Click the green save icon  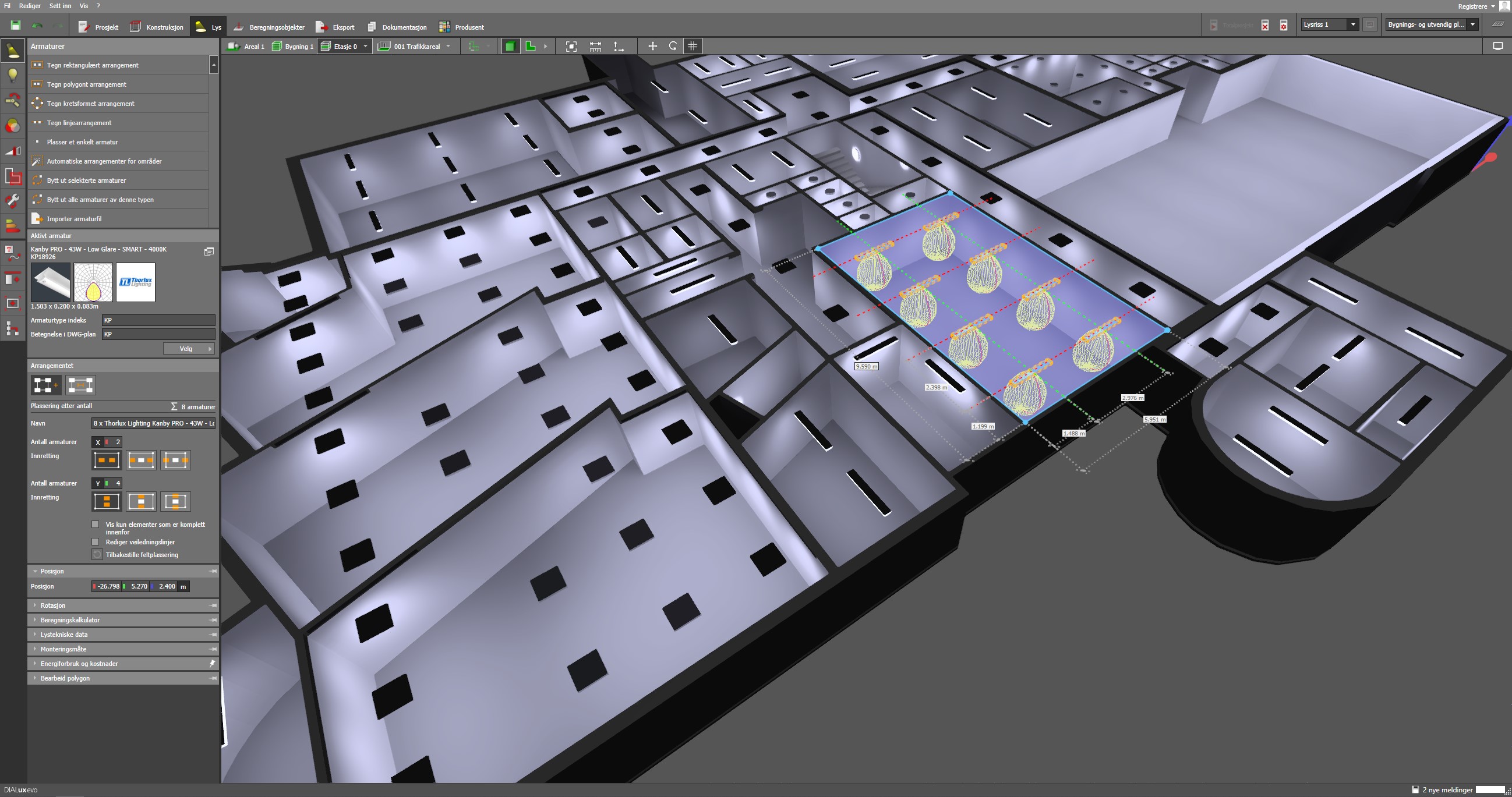tap(16, 25)
